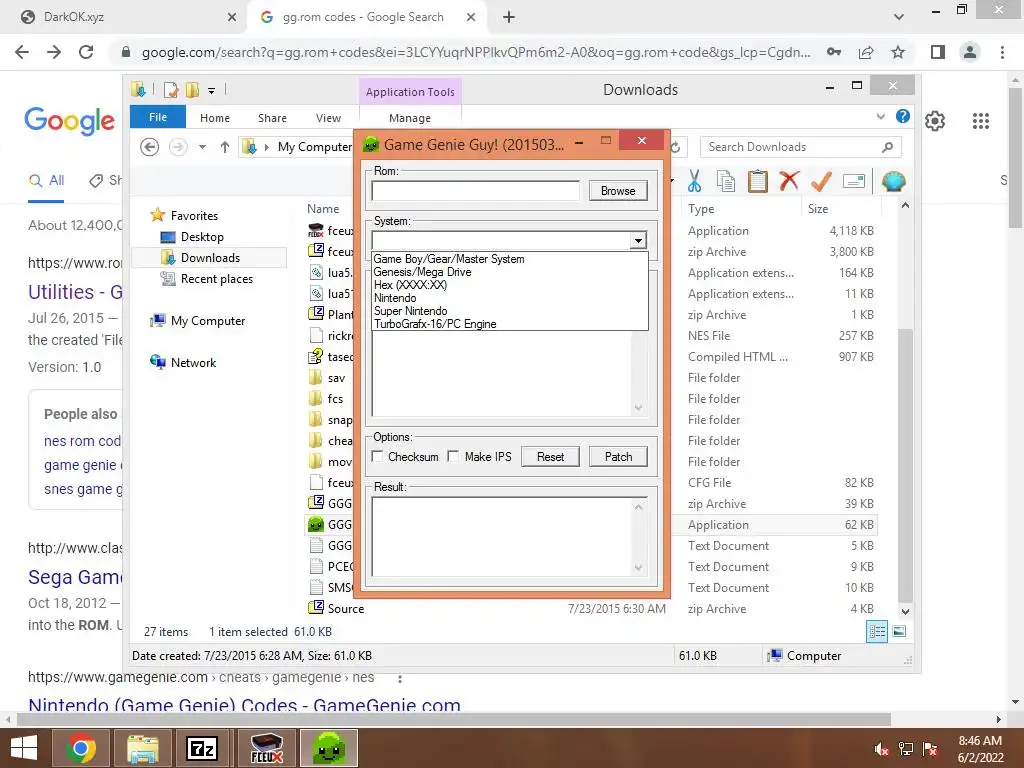The height and width of the screenshot is (768, 1024).
Task: Click the Rename toolbar icon
Action: (854, 181)
